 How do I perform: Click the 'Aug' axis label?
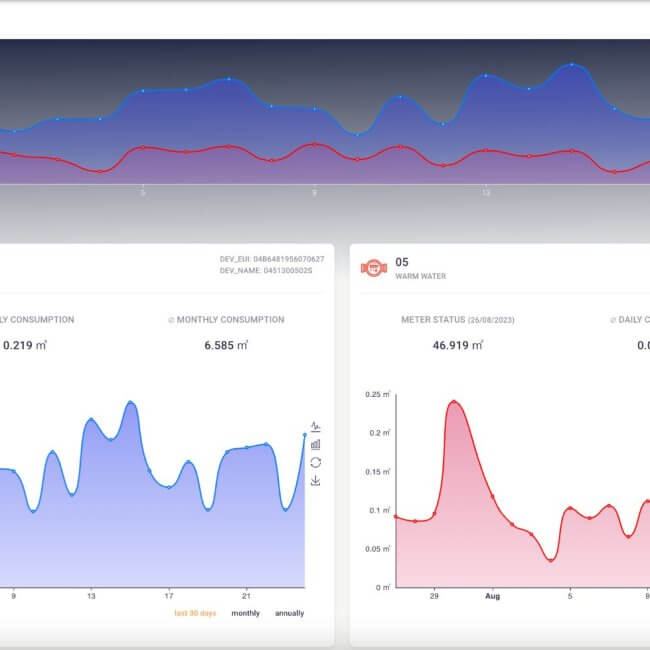492,596
